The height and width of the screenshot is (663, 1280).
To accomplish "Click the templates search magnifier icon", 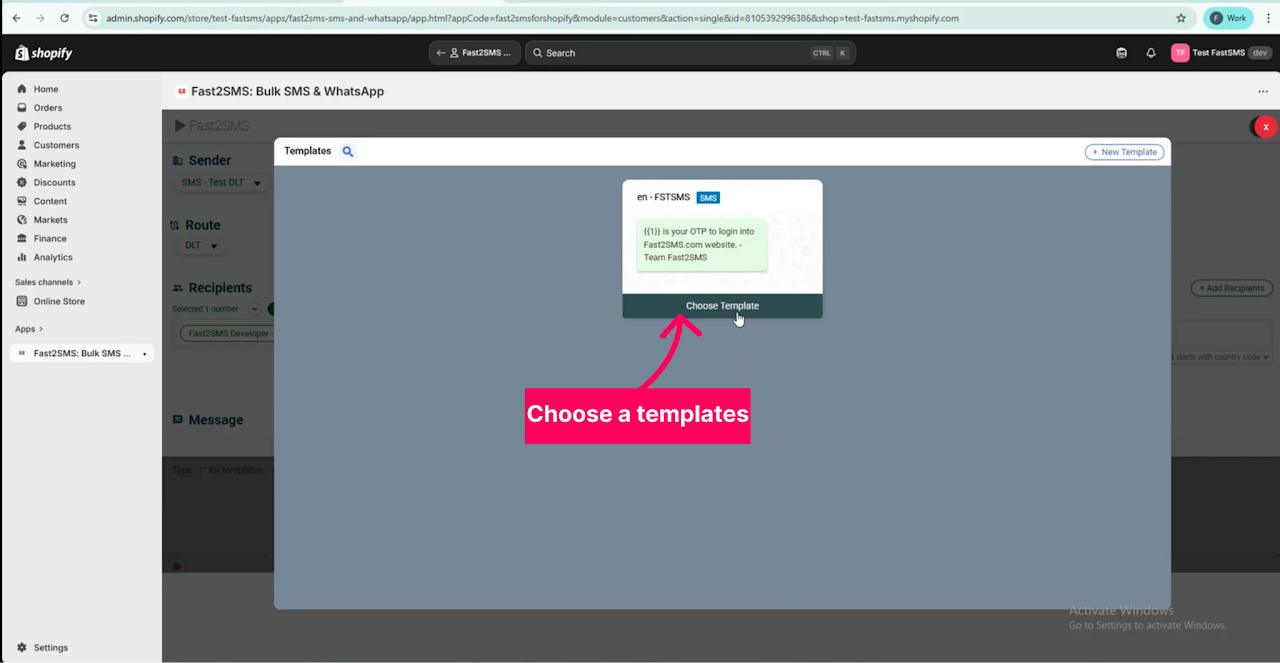I will 348,151.
